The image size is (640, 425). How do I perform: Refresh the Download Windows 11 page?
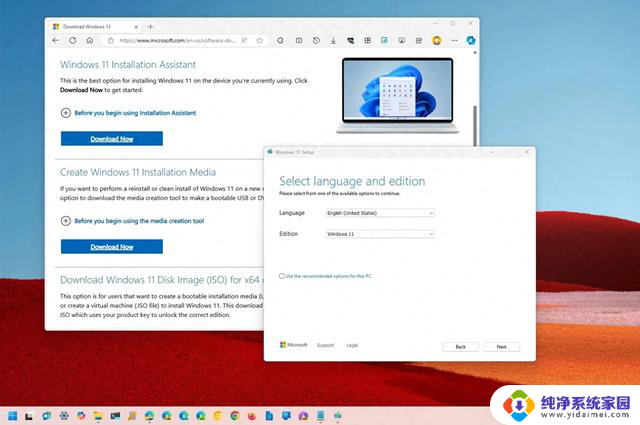tap(73, 40)
